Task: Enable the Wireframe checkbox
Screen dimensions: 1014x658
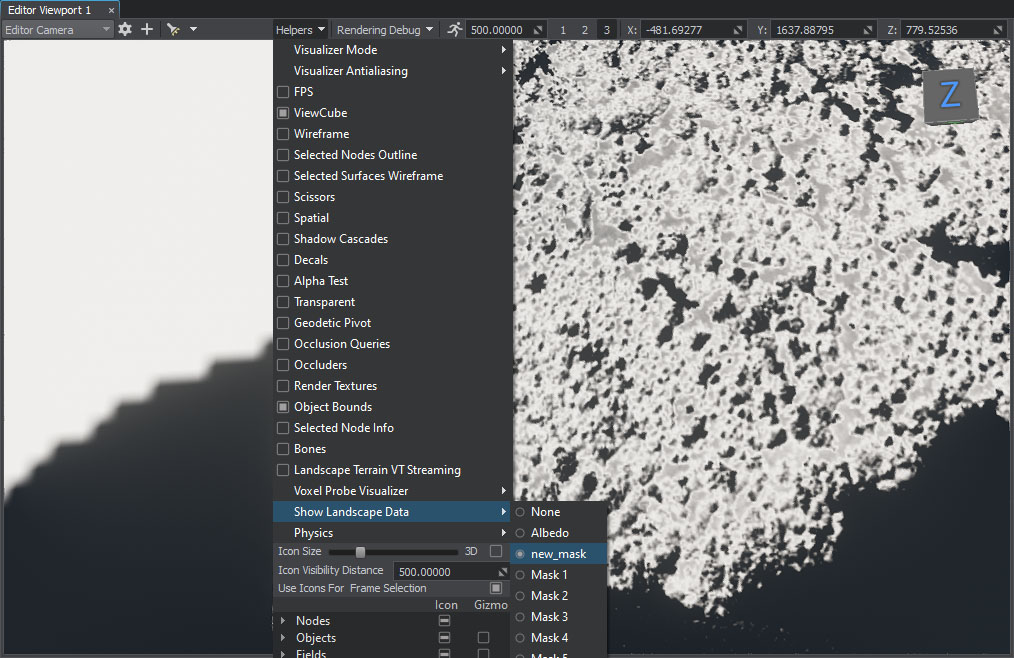Action: click(x=283, y=134)
